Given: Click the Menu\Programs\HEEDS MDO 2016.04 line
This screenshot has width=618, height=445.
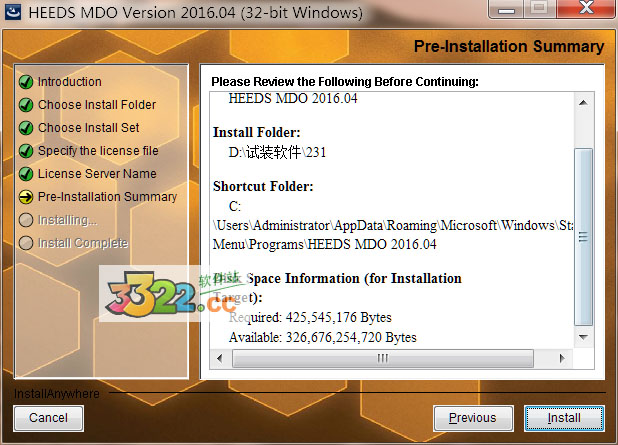Looking at the screenshot, I should (x=325, y=244).
